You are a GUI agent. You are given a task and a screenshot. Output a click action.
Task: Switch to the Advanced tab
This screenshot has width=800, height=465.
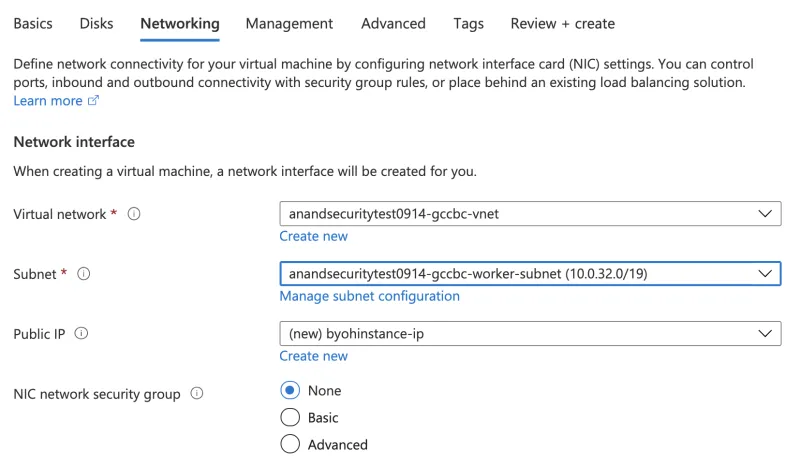point(393,23)
